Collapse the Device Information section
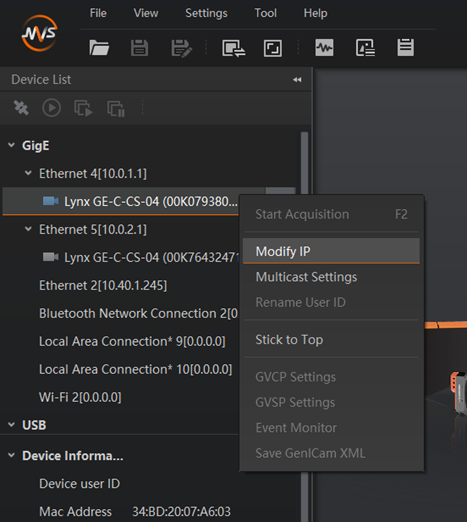467x522 pixels. click(x=11, y=455)
